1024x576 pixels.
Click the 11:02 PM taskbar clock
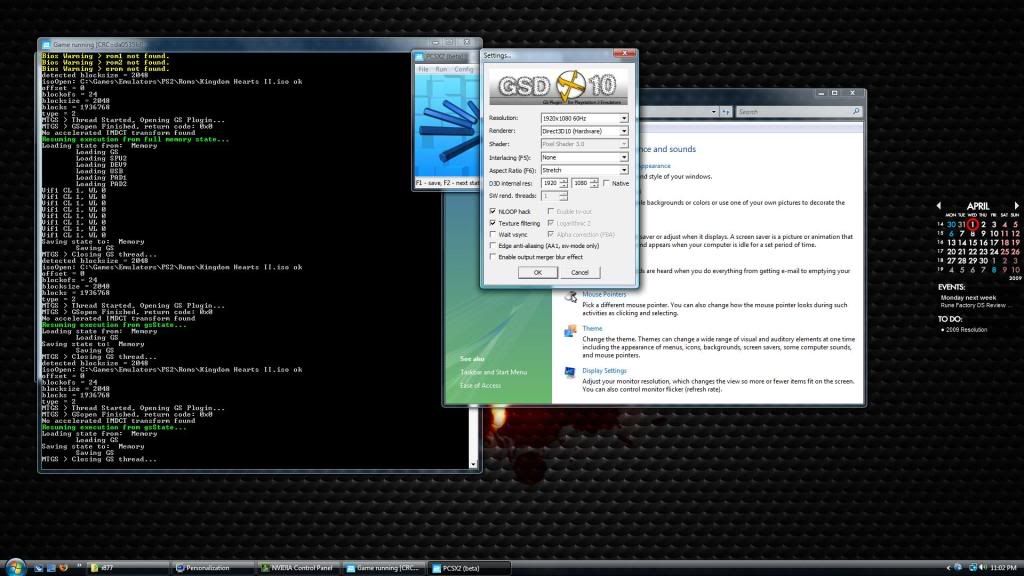click(x=1003, y=568)
